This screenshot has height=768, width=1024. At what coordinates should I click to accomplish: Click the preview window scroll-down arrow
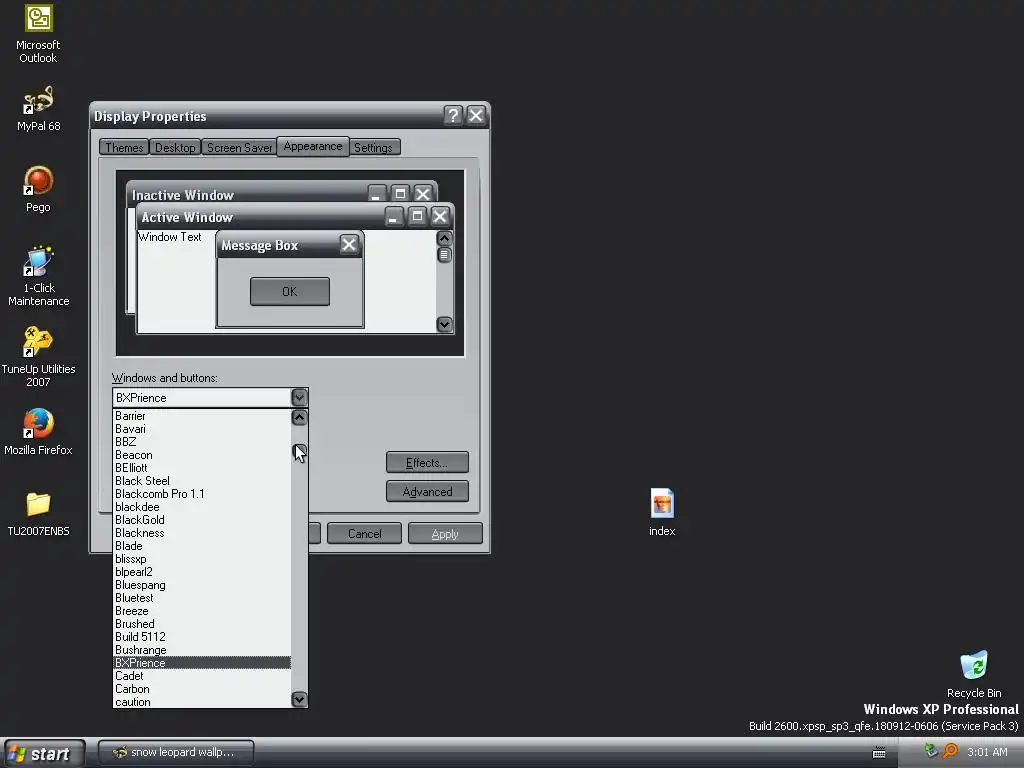(444, 324)
